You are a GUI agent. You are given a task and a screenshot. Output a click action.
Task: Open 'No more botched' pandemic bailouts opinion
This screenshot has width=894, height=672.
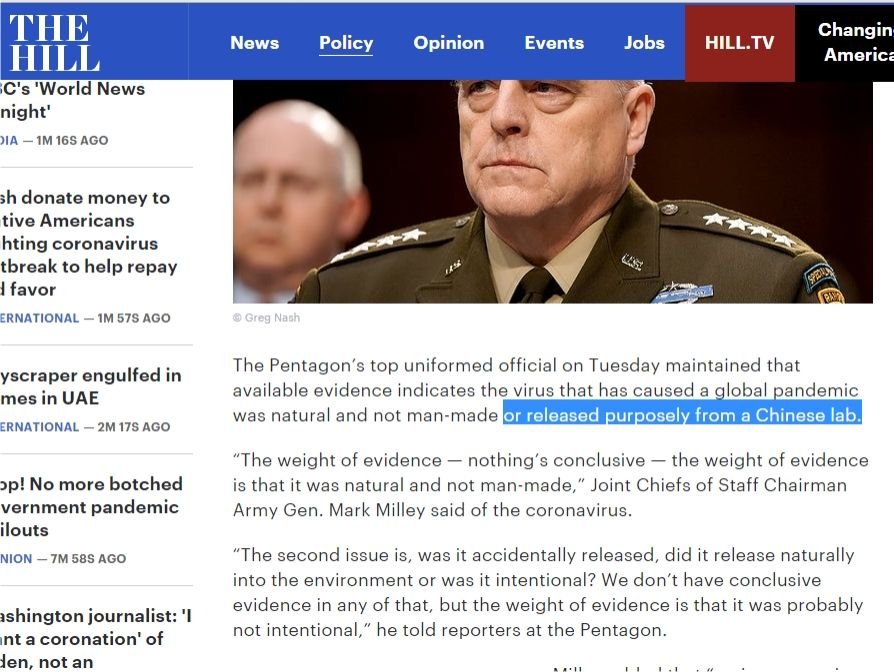(x=91, y=507)
